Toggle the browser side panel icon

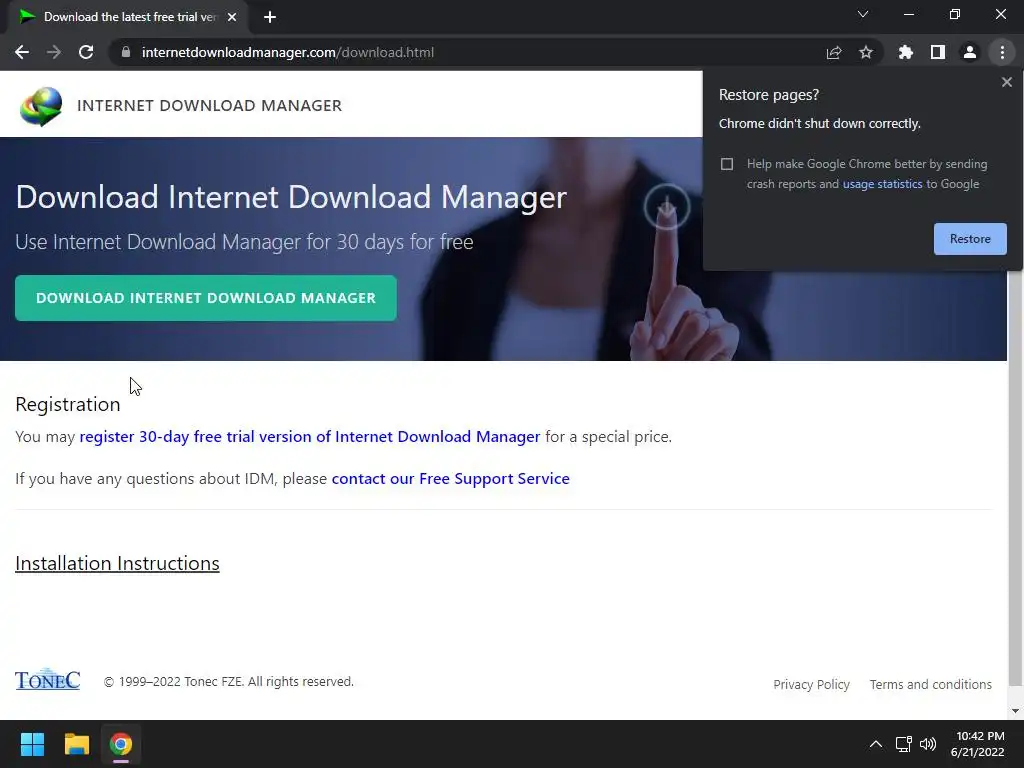click(x=938, y=52)
